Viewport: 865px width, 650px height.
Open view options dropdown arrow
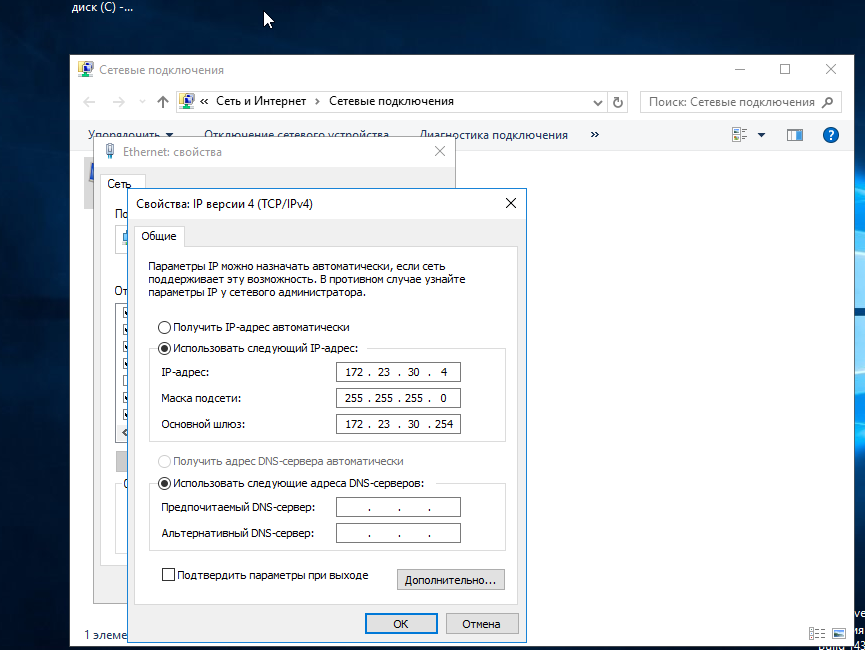pyautogui.click(x=761, y=135)
